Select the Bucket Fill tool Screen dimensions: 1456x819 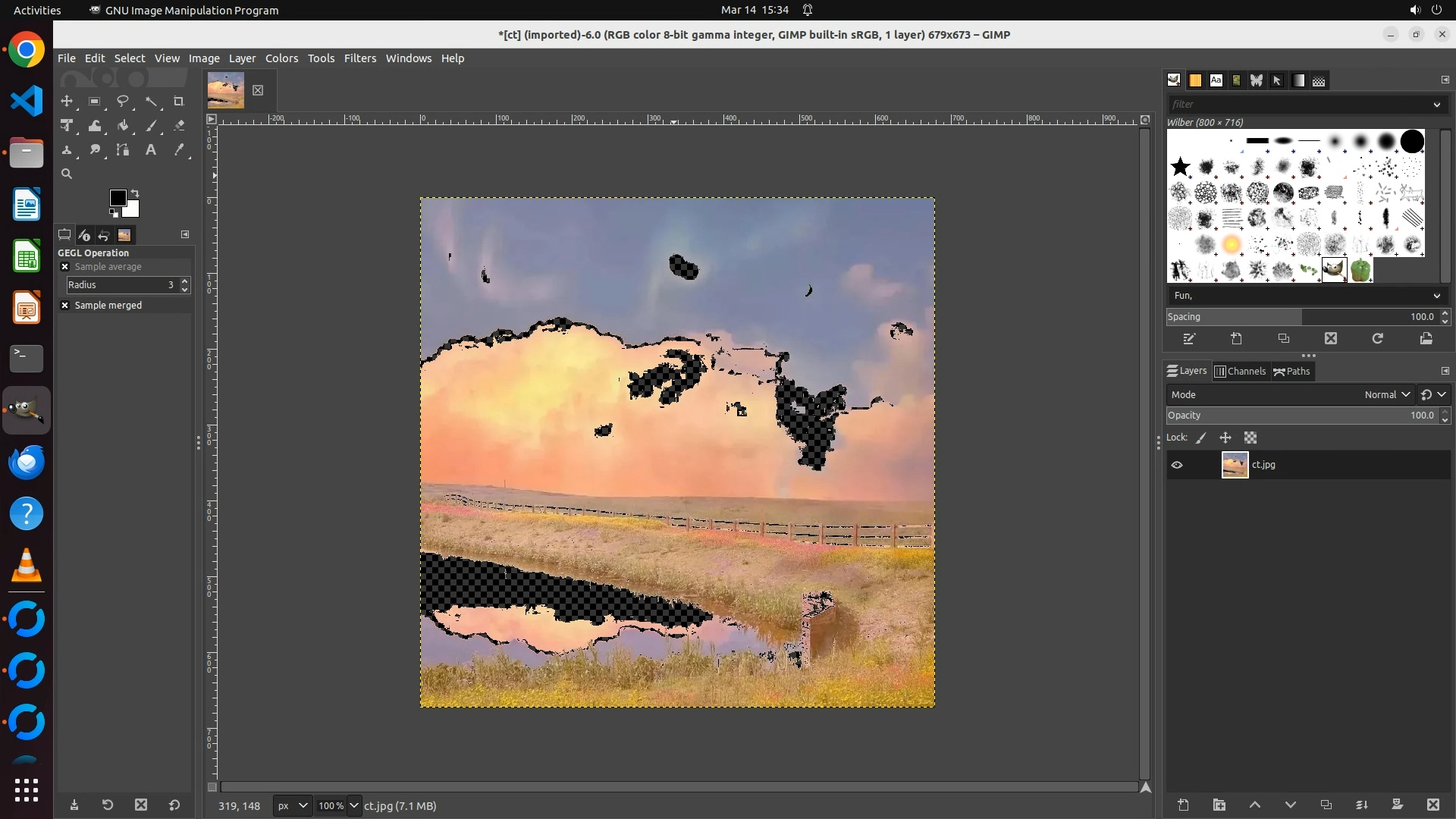(123, 126)
